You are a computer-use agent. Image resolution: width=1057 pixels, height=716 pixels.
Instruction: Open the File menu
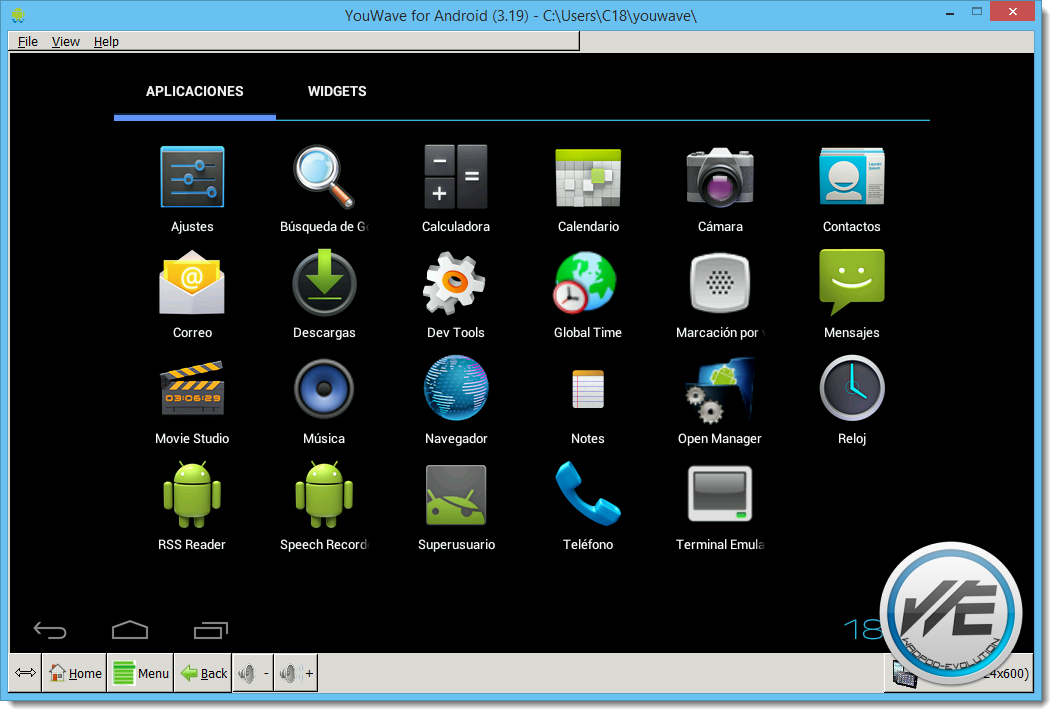28,41
